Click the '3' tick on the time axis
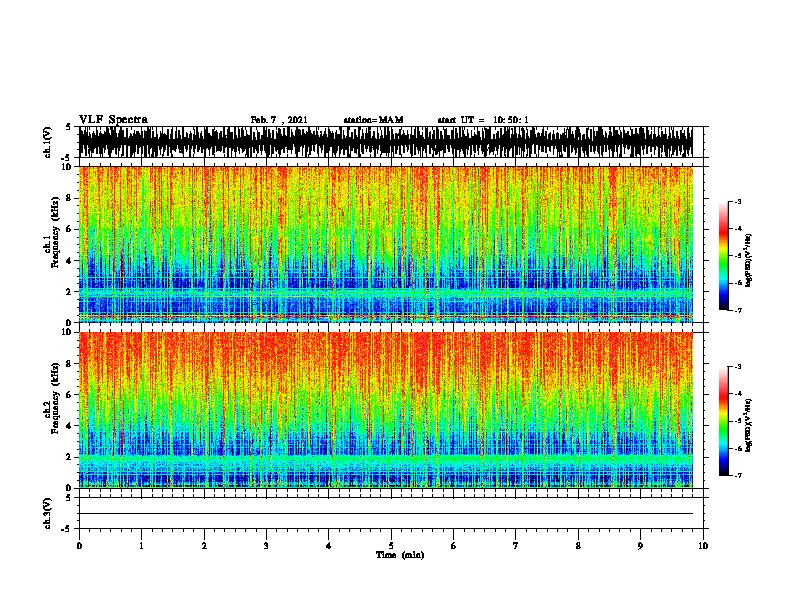 click(x=266, y=546)
